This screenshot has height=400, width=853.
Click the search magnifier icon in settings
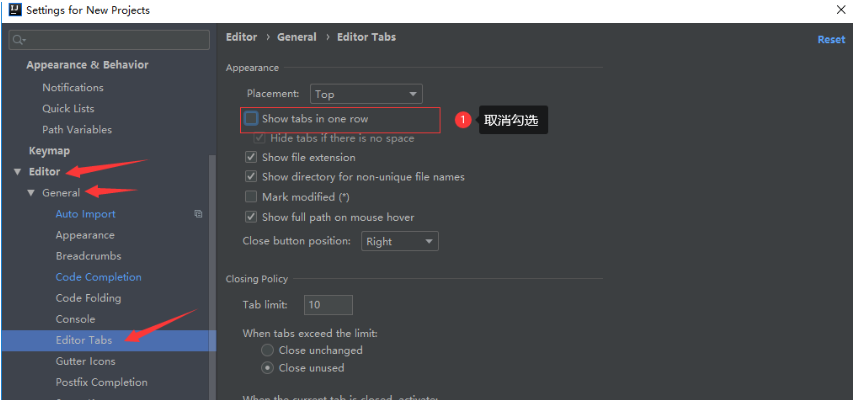click(19, 40)
